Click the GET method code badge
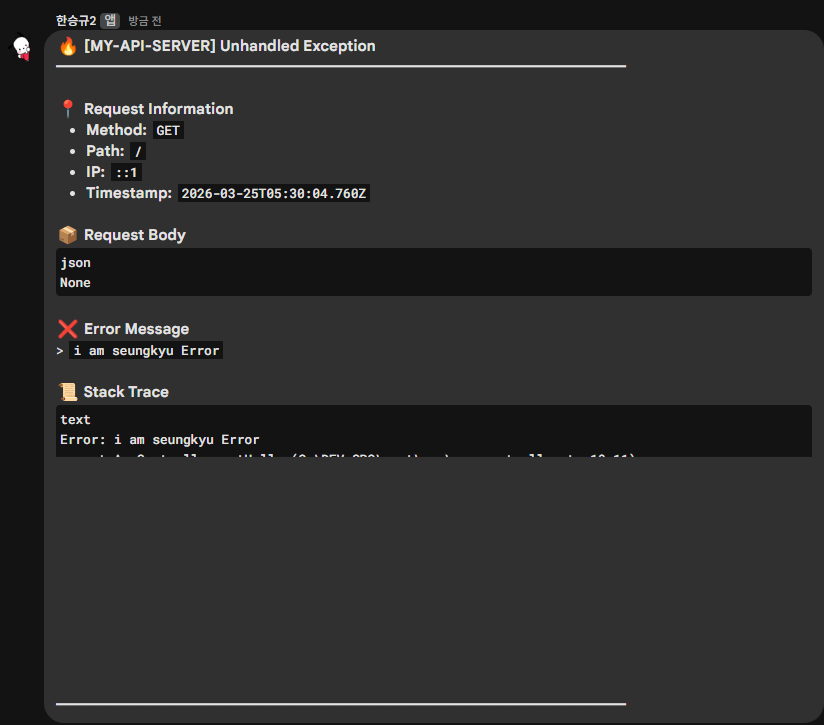This screenshot has height=725, width=824. pos(167,130)
